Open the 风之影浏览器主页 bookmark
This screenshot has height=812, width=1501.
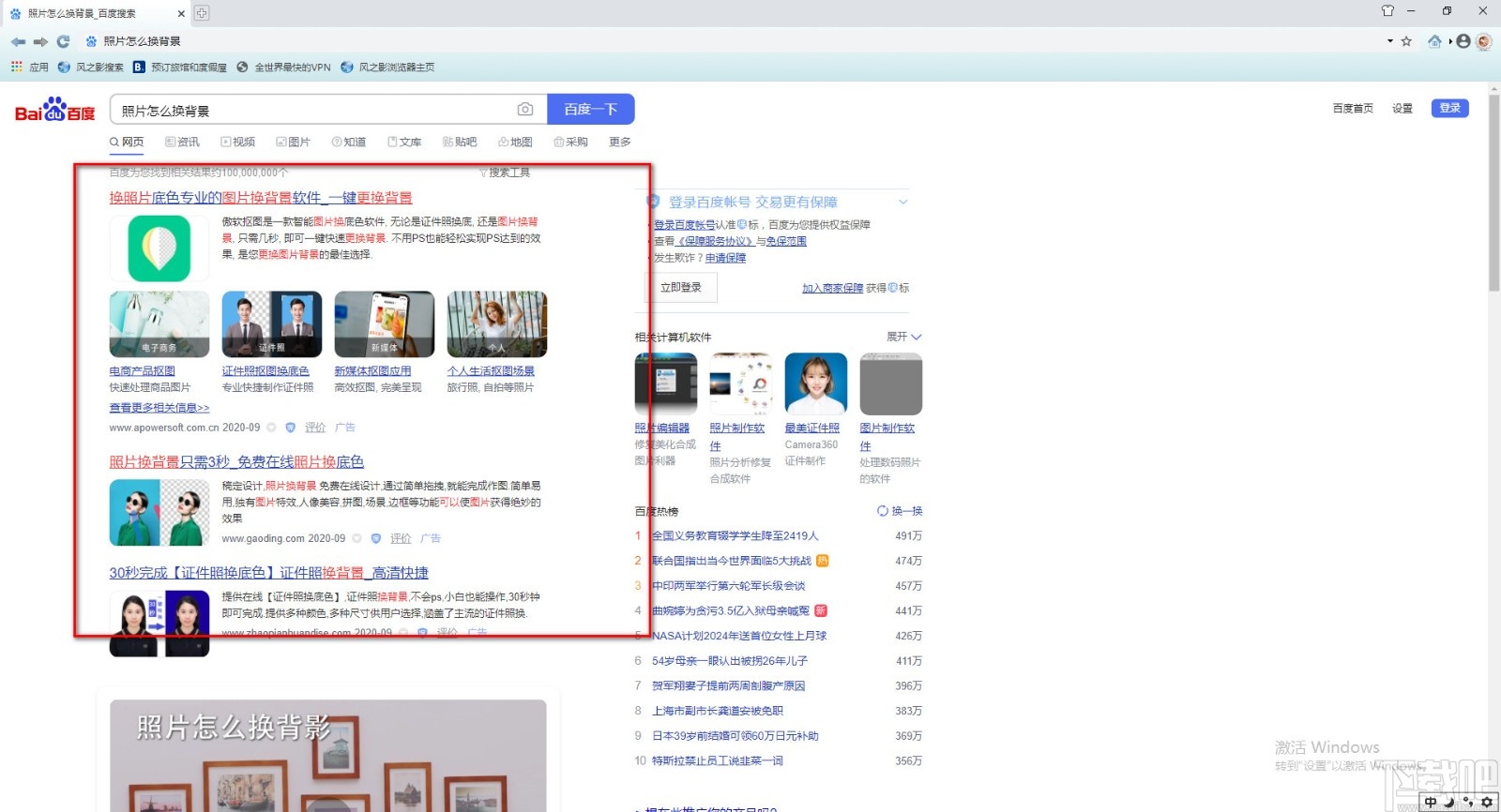(x=387, y=68)
